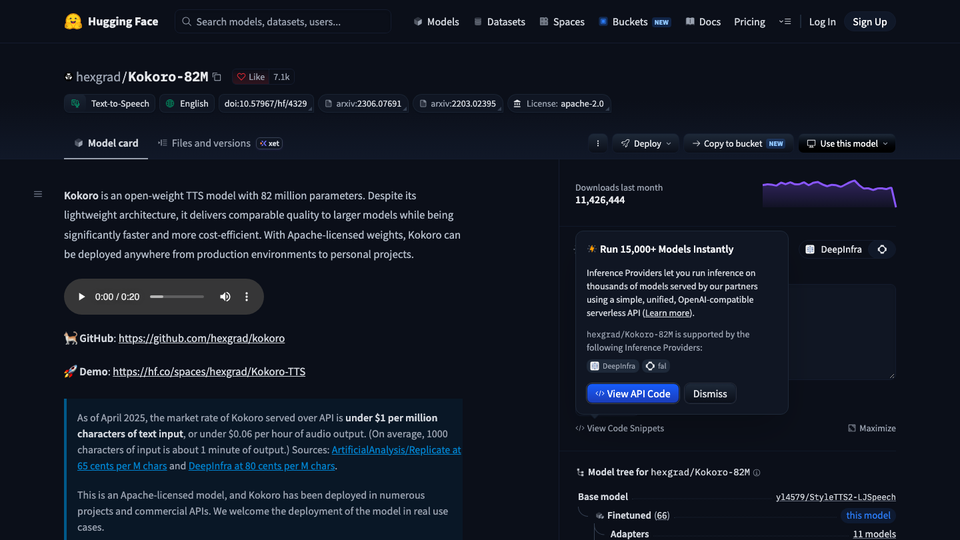This screenshot has width=960, height=540.
Task: Expand the extra navigation menu next to Pricing
Action: pyautogui.click(x=785, y=21)
